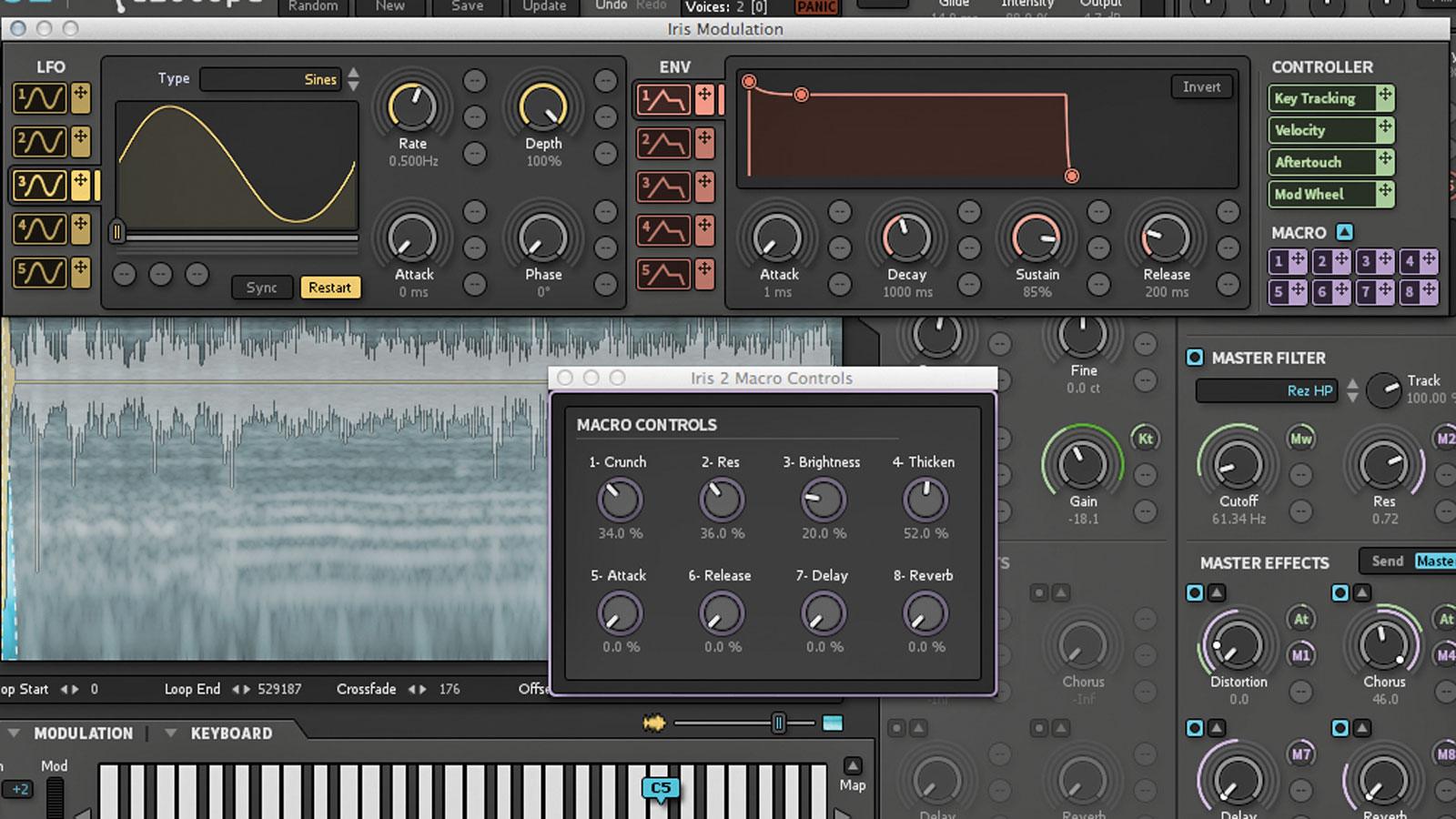The height and width of the screenshot is (819, 1456).
Task: Click the assign crosshair next to Velocity
Action: (x=1384, y=129)
